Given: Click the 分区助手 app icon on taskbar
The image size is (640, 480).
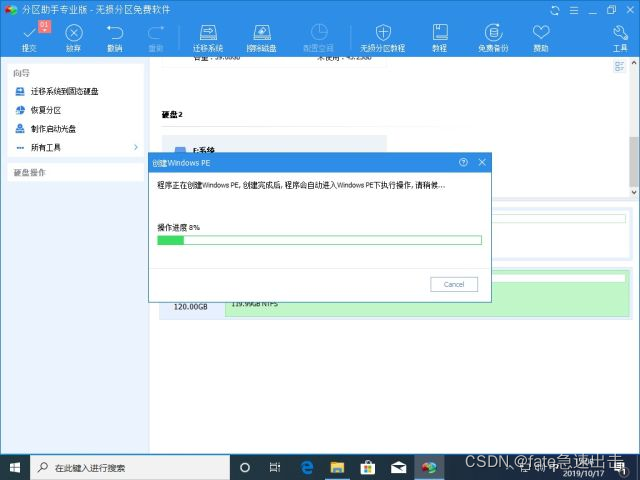Looking at the screenshot, I should (429, 467).
